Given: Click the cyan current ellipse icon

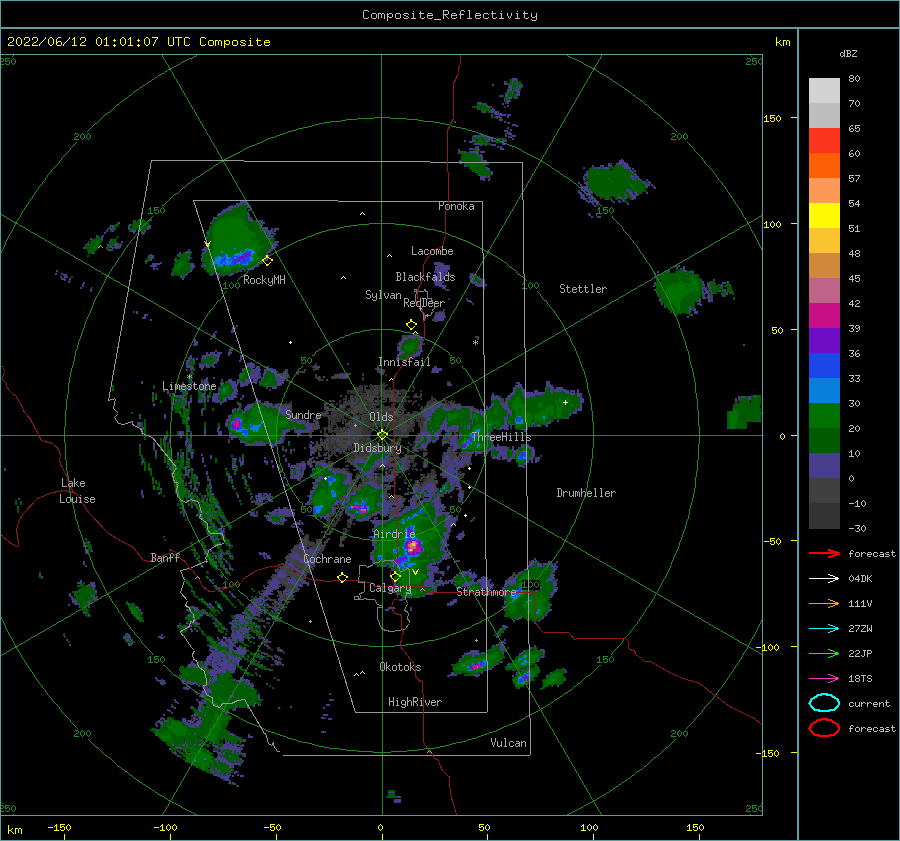Looking at the screenshot, I should 824,703.
